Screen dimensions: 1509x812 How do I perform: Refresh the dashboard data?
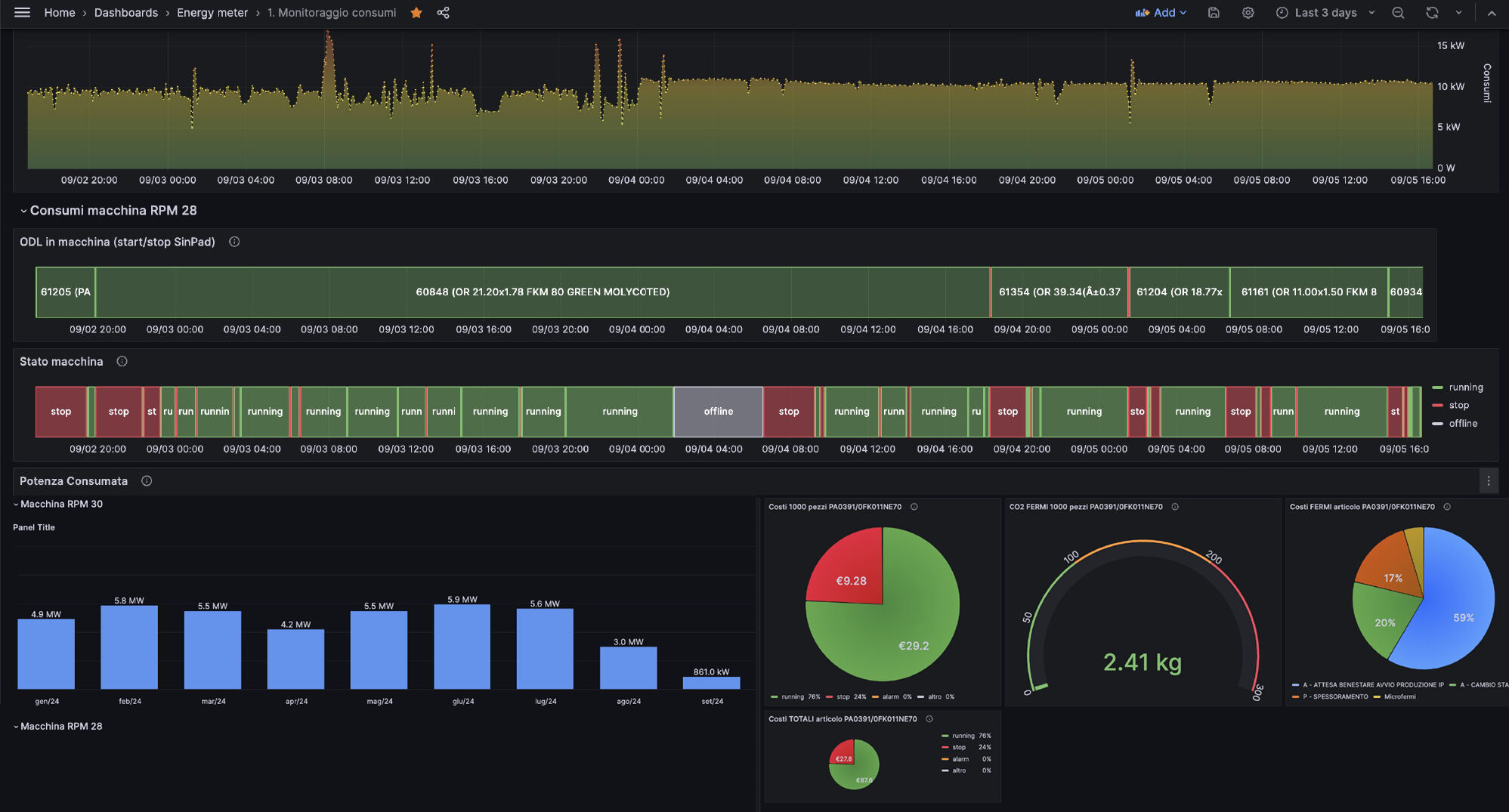pyautogui.click(x=1432, y=13)
